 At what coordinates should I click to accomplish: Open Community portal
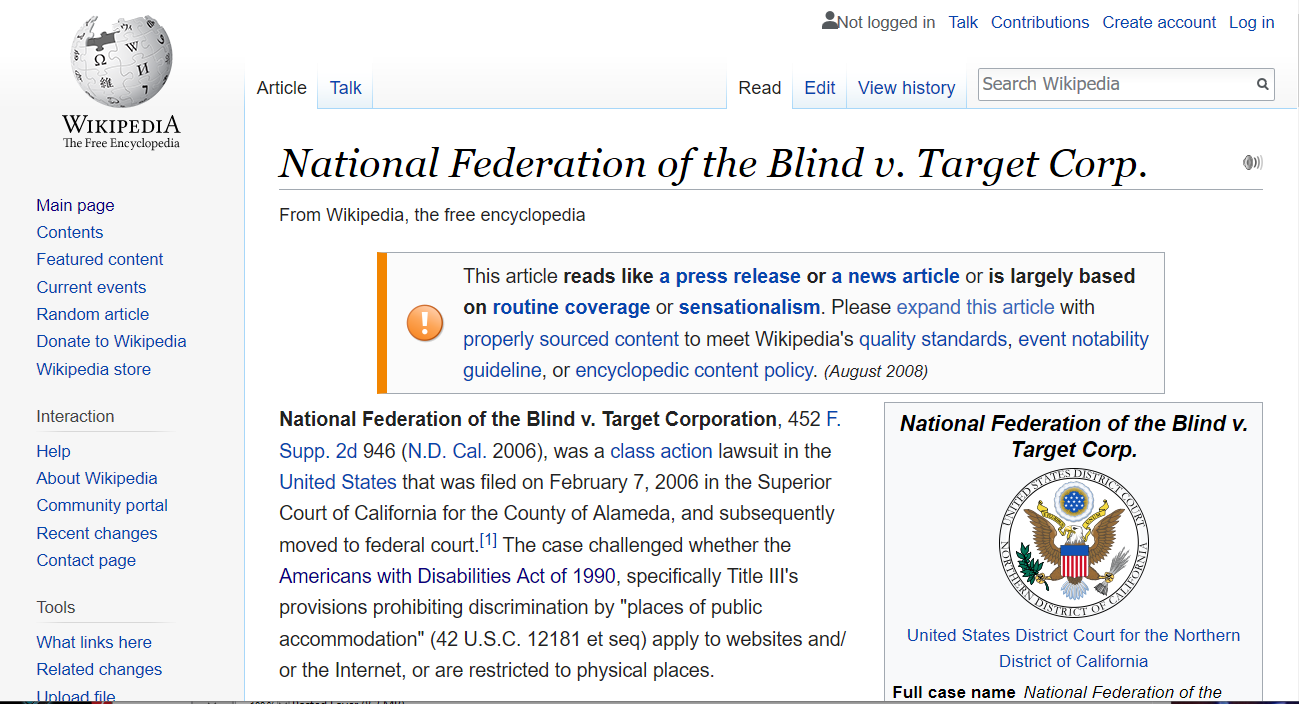tap(102, 505)
